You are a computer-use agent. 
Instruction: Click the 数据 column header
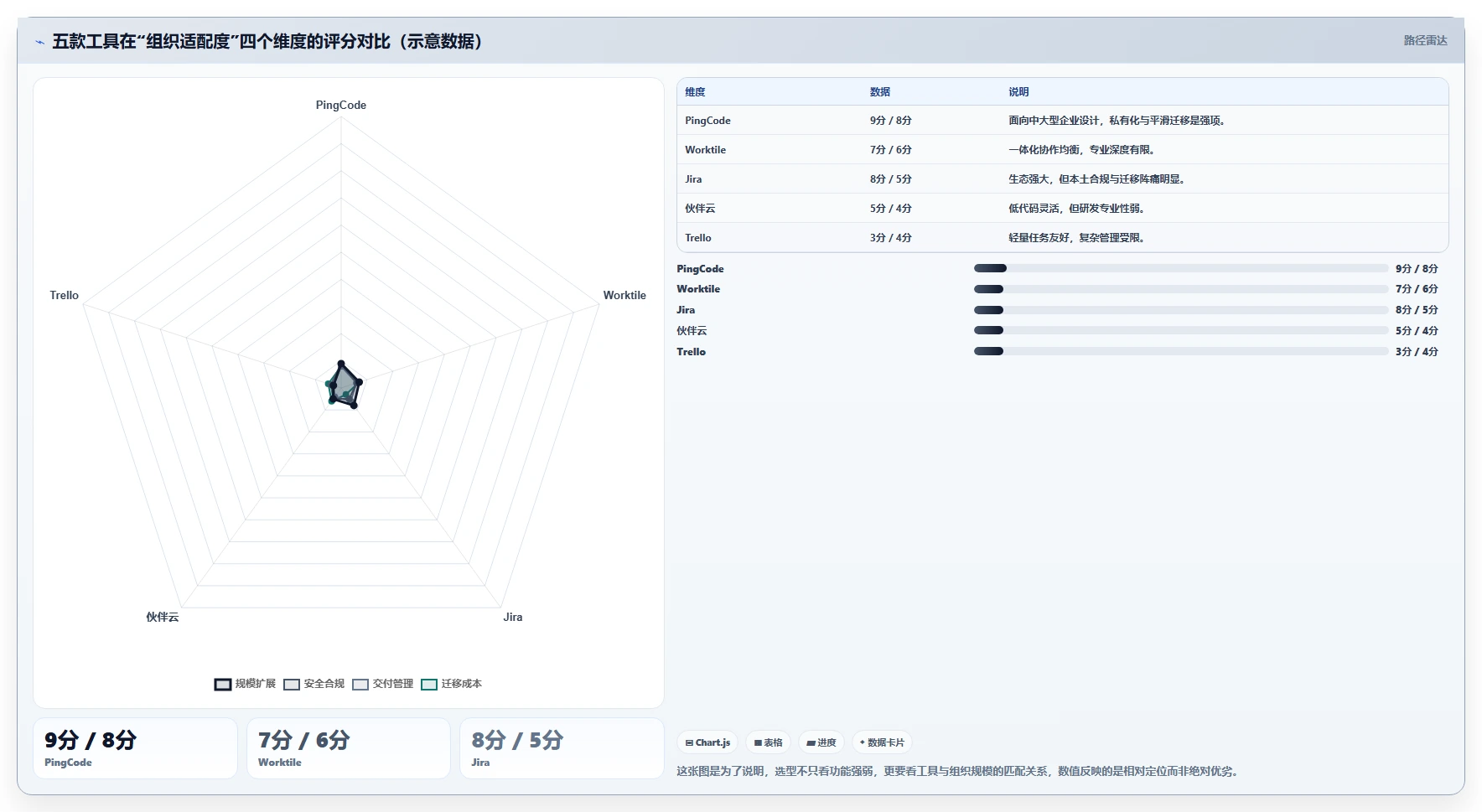click(880, 92)
